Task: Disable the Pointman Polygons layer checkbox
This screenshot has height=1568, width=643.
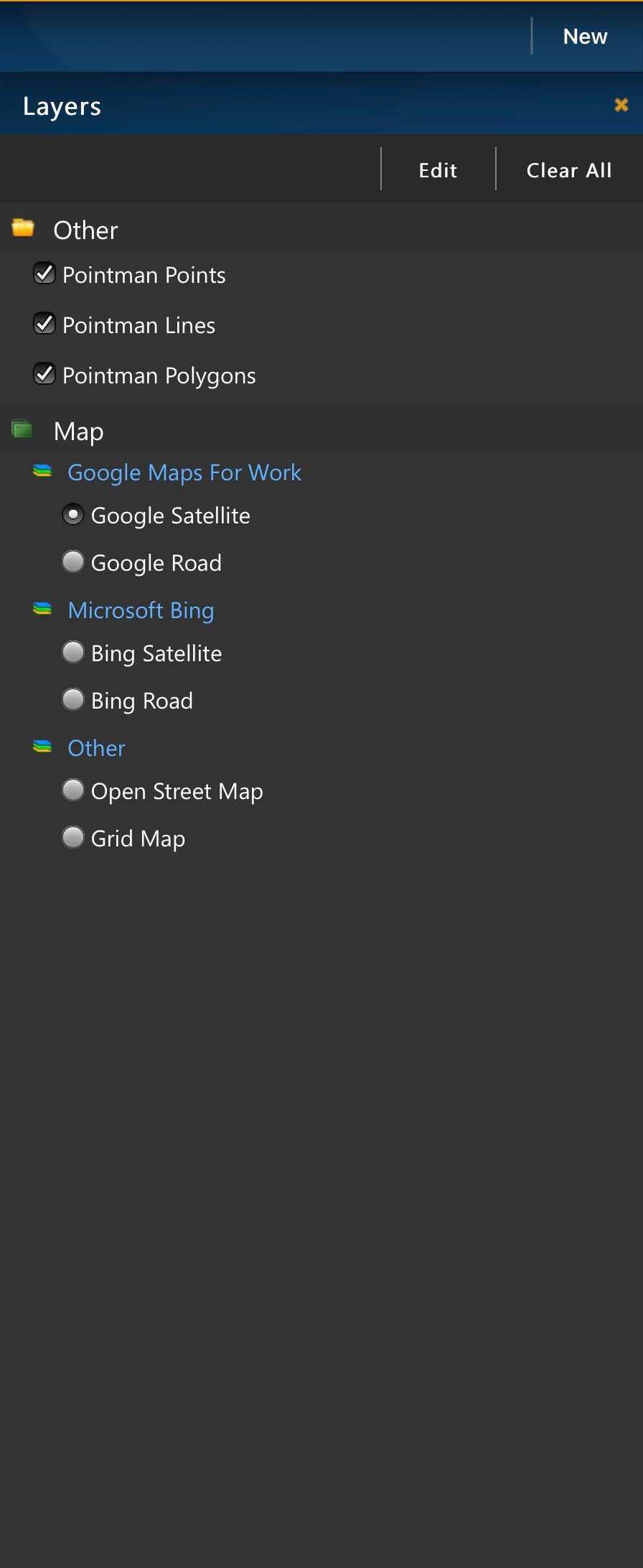Action: (x=44, y=374)
